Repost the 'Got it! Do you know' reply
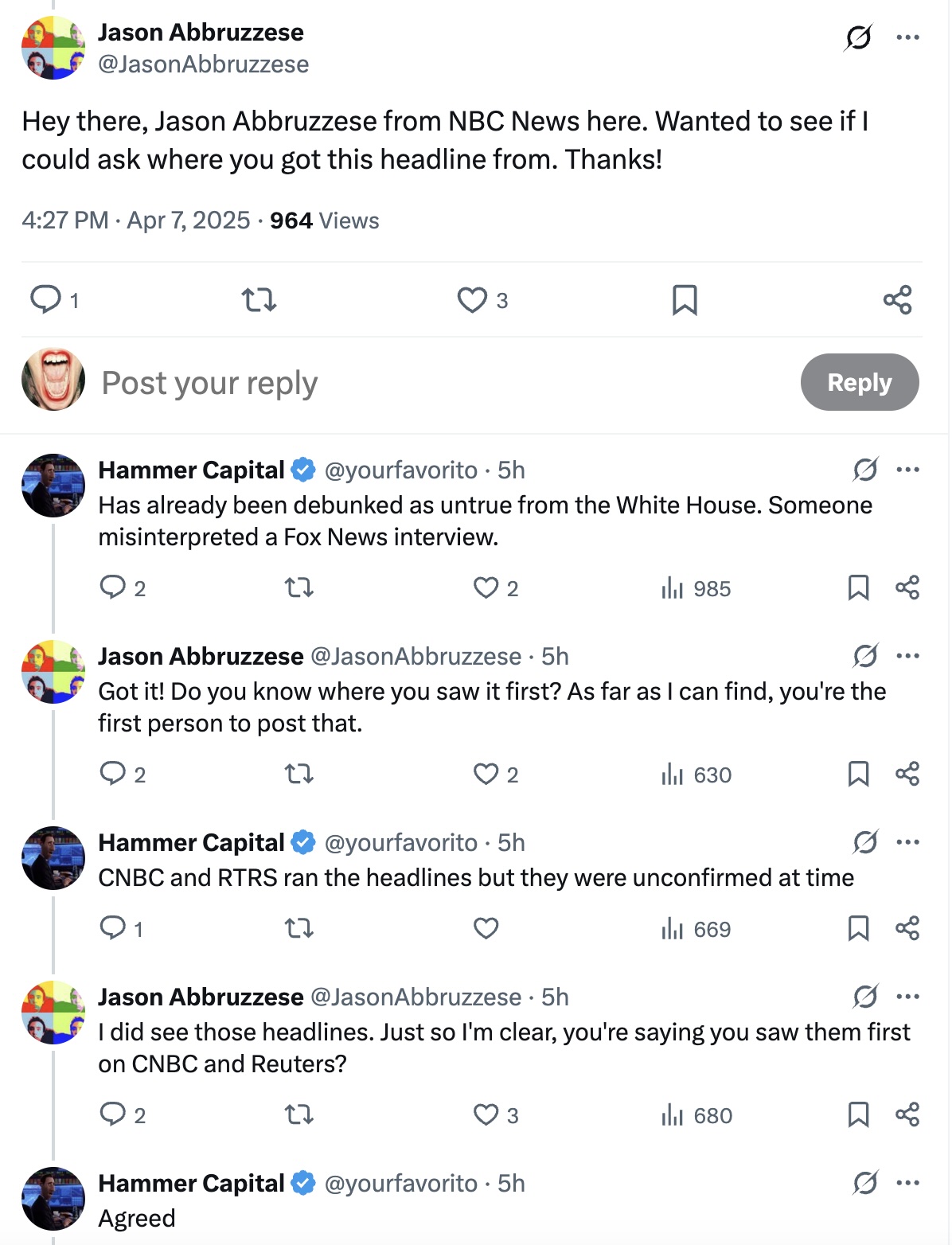Screen dimensions: 952x1245 [x=299, y=775]
